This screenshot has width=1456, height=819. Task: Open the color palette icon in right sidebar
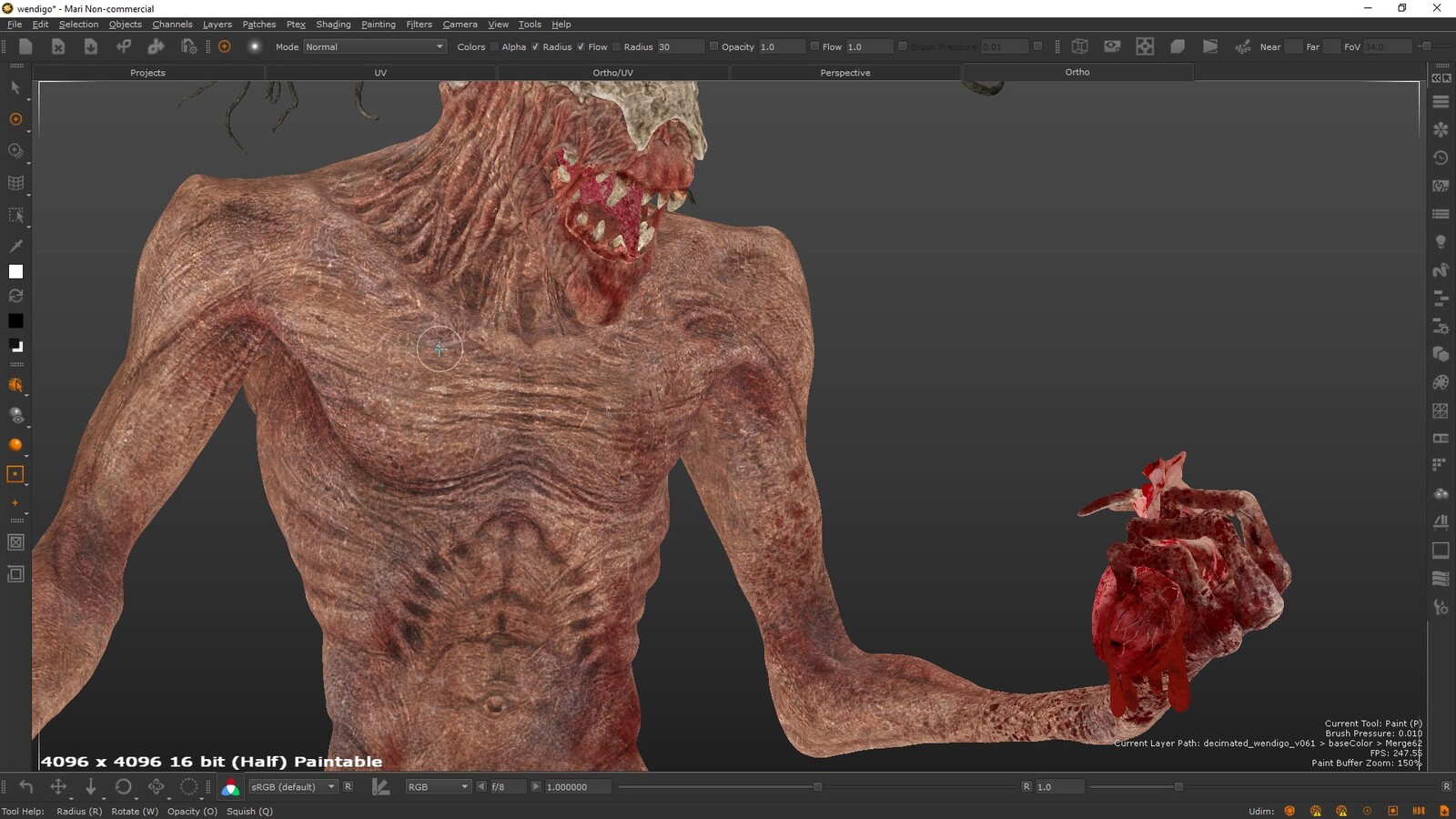[1441, 382]
